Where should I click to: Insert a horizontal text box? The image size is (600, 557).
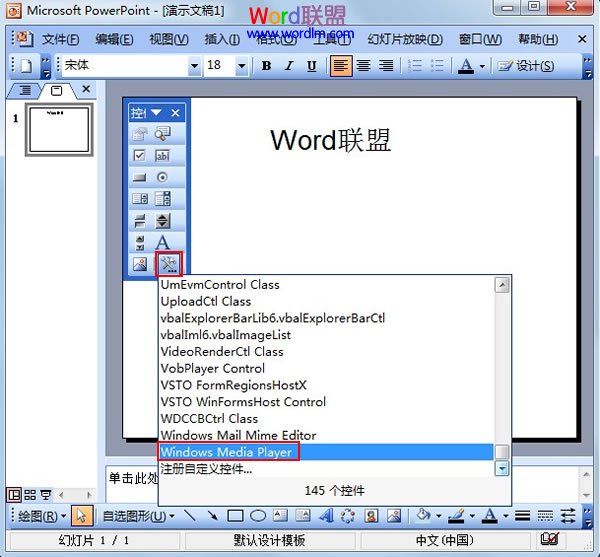(x=280, y=516)
